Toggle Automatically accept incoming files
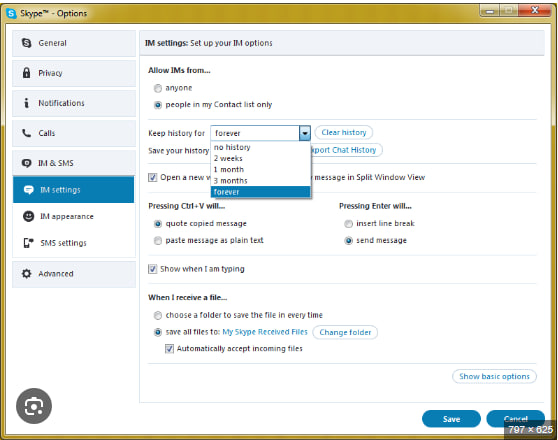 click(169, 349)
